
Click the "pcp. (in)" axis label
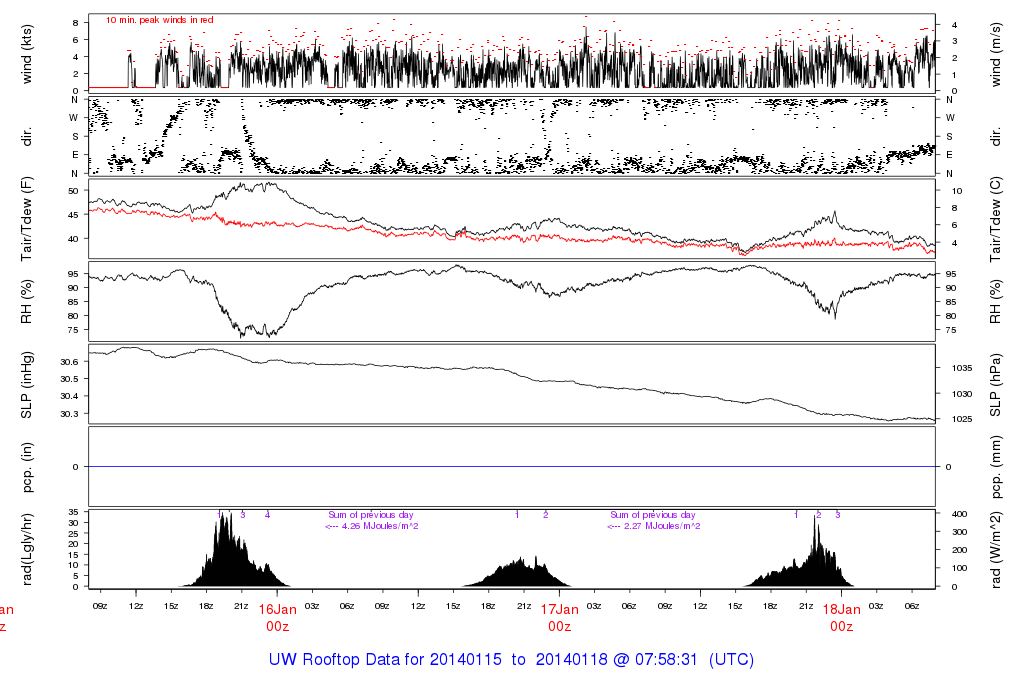[27, 467]
